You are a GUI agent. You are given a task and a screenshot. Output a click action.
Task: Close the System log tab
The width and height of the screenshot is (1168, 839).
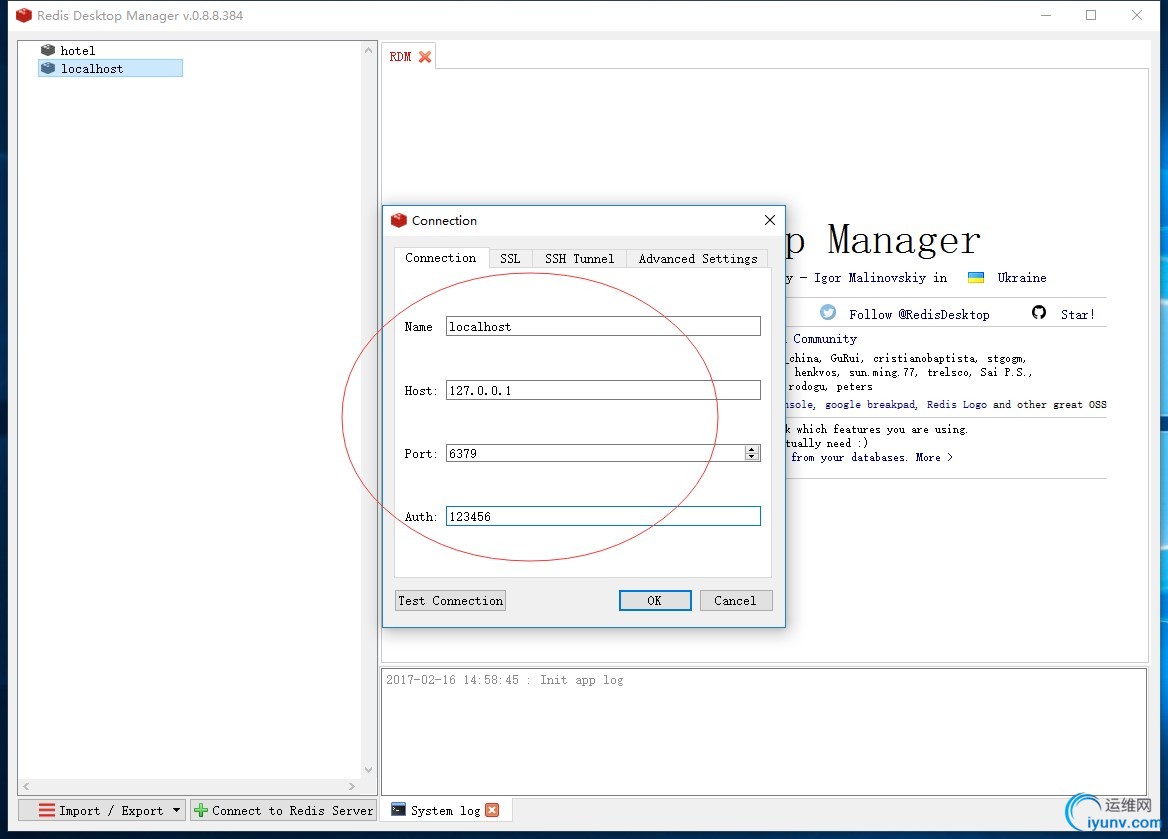click(x=492, y=810)
